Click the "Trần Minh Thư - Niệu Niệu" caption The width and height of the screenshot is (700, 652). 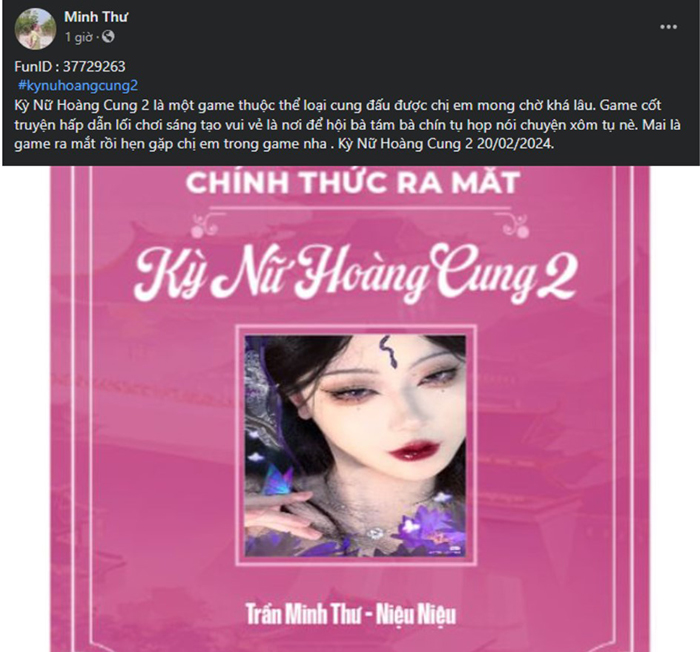(x=351, y=614)
